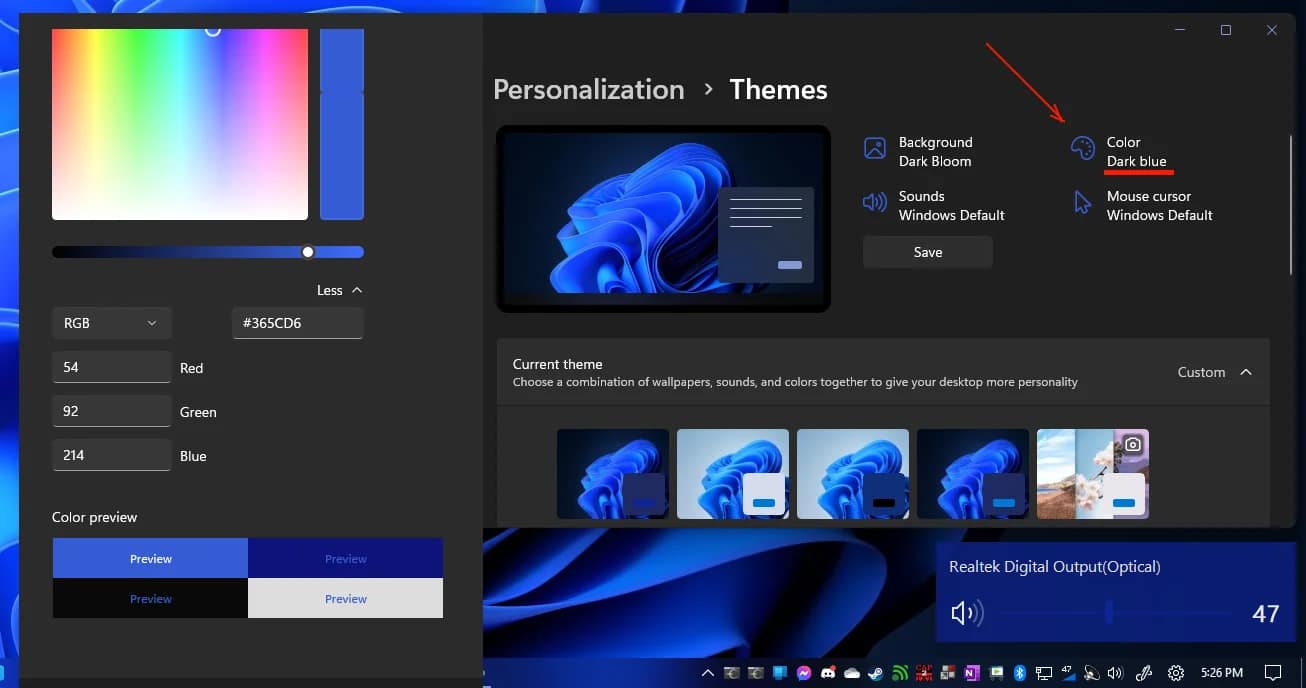The height and width of the screenshot is (688, 1306).
Task: Open the Background Dark Bloom setting
Action: (917, 151)
